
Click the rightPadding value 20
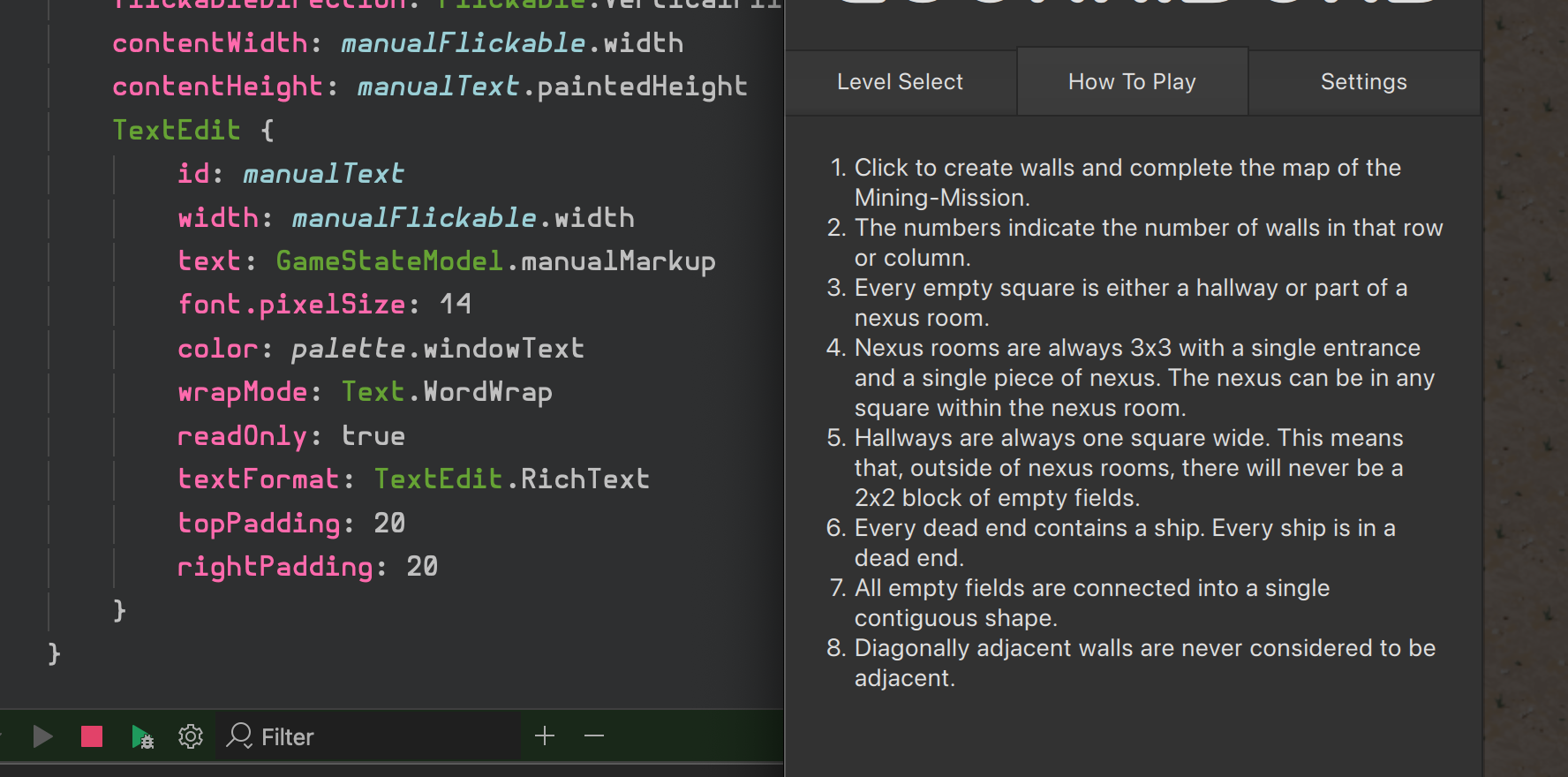tap(421, 566)
